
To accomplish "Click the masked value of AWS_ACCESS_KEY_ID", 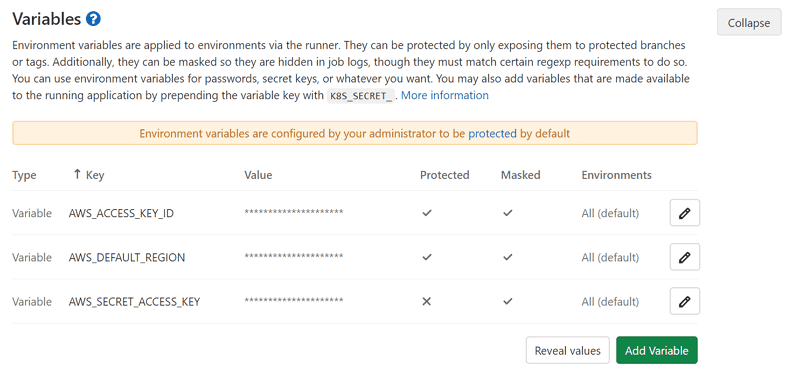I will (294, 212).
